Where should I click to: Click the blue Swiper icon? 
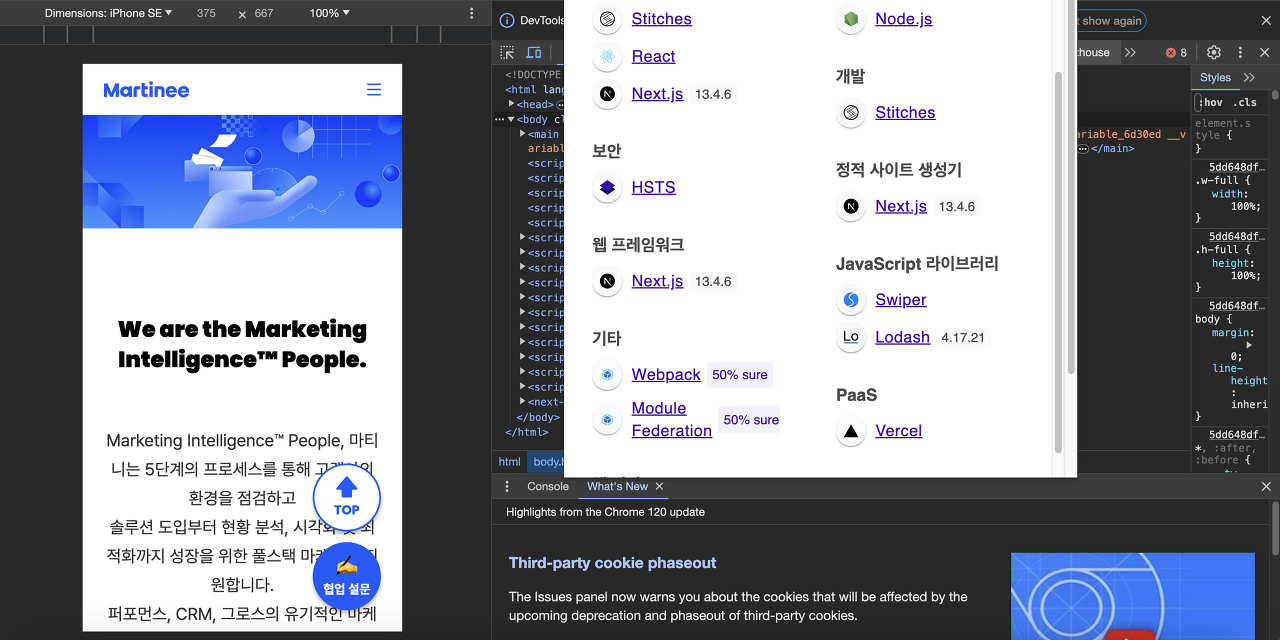pyautogui.click(x=851, y=300)
